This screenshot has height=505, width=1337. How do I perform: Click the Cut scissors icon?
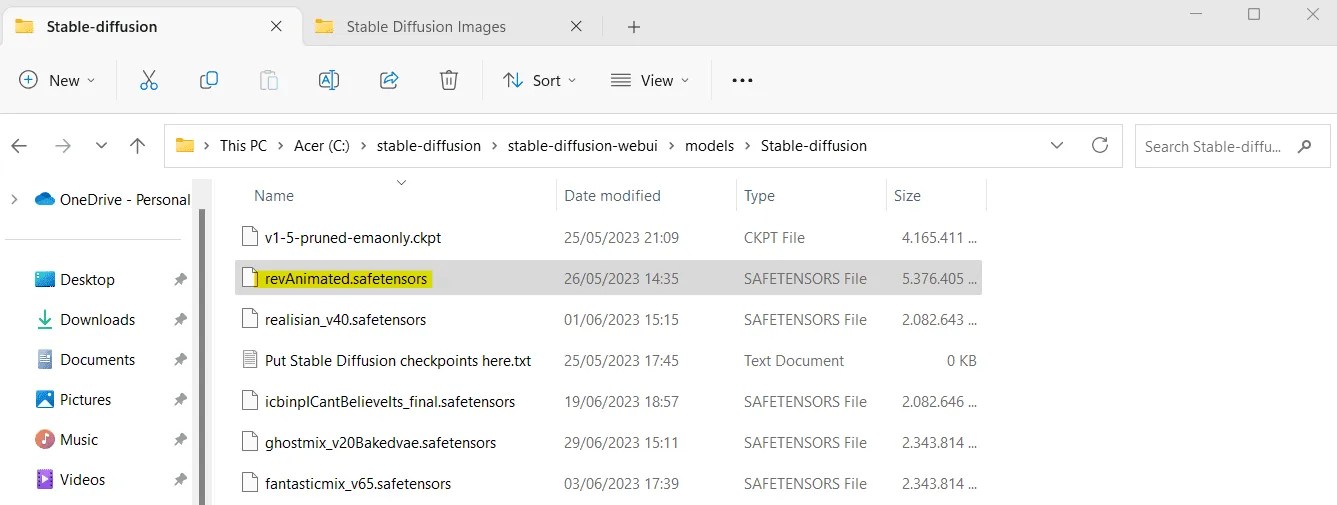coord(149,80)
